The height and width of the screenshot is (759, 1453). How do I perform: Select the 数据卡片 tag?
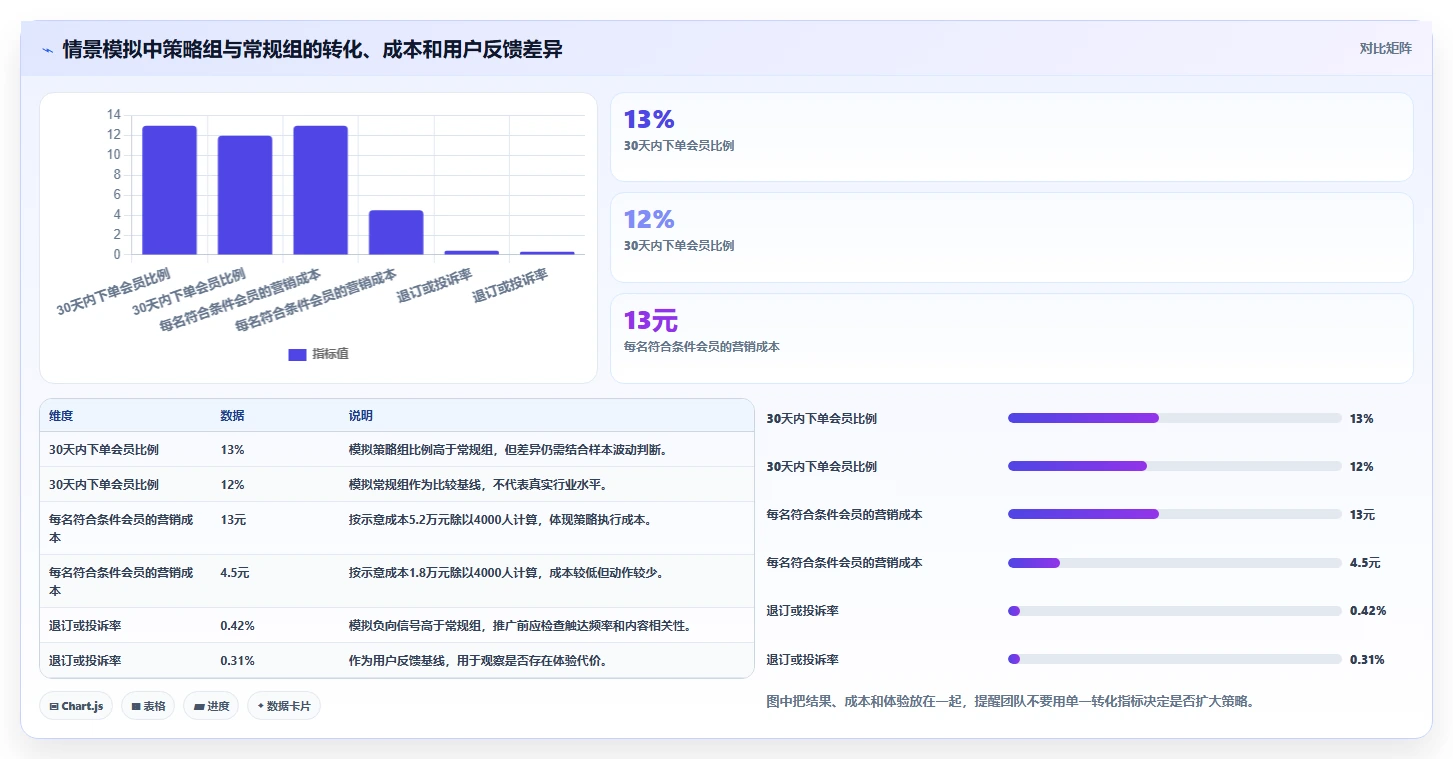284,706
